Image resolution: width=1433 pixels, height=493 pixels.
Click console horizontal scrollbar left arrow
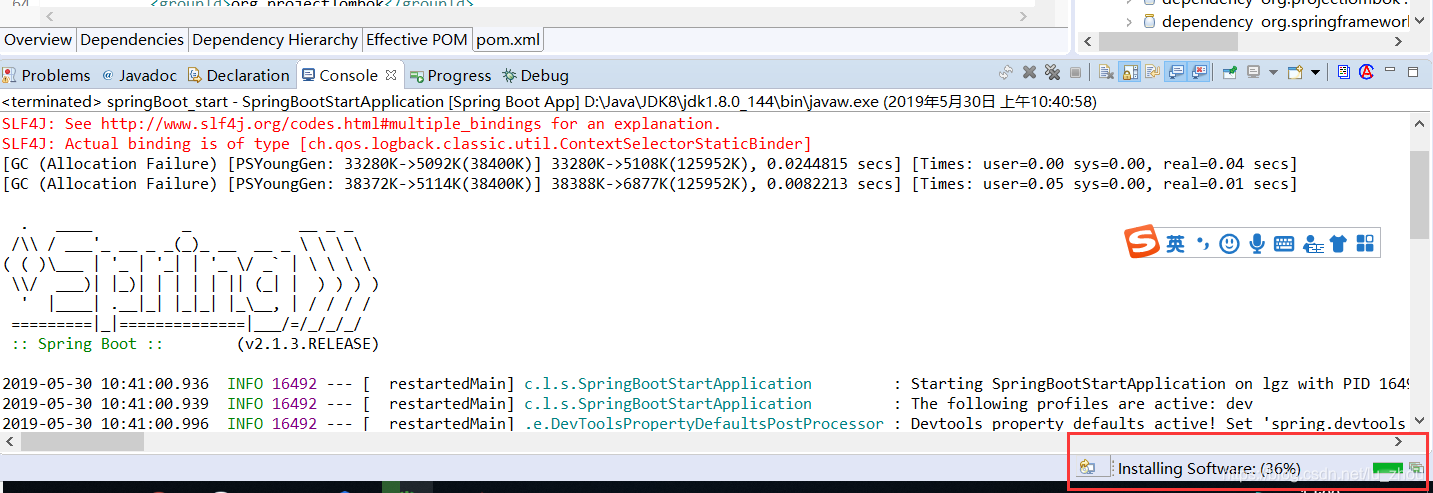point(9,441)
